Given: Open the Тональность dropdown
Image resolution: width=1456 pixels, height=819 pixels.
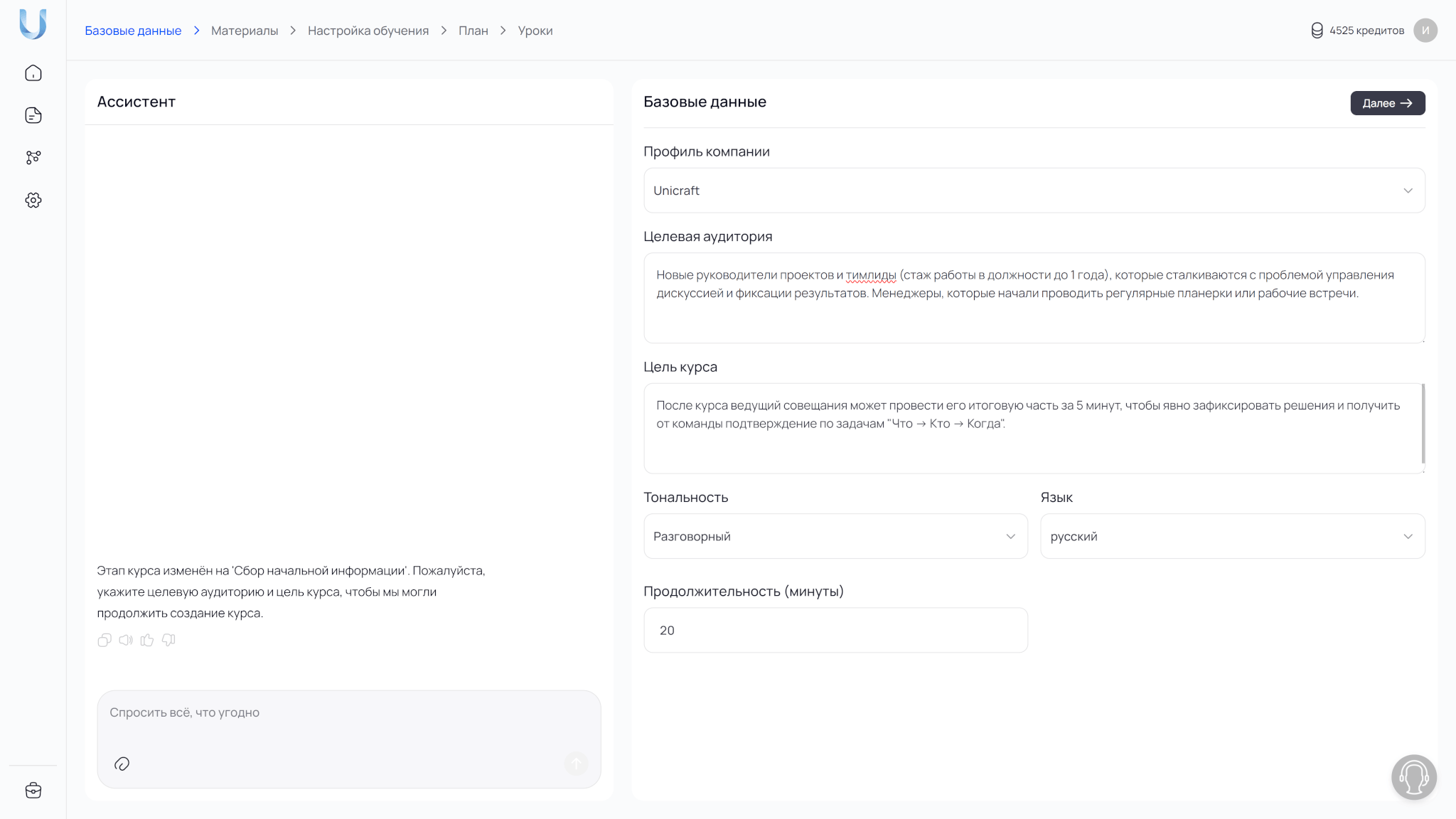Looking at the screenshot, I should [835, 537].
